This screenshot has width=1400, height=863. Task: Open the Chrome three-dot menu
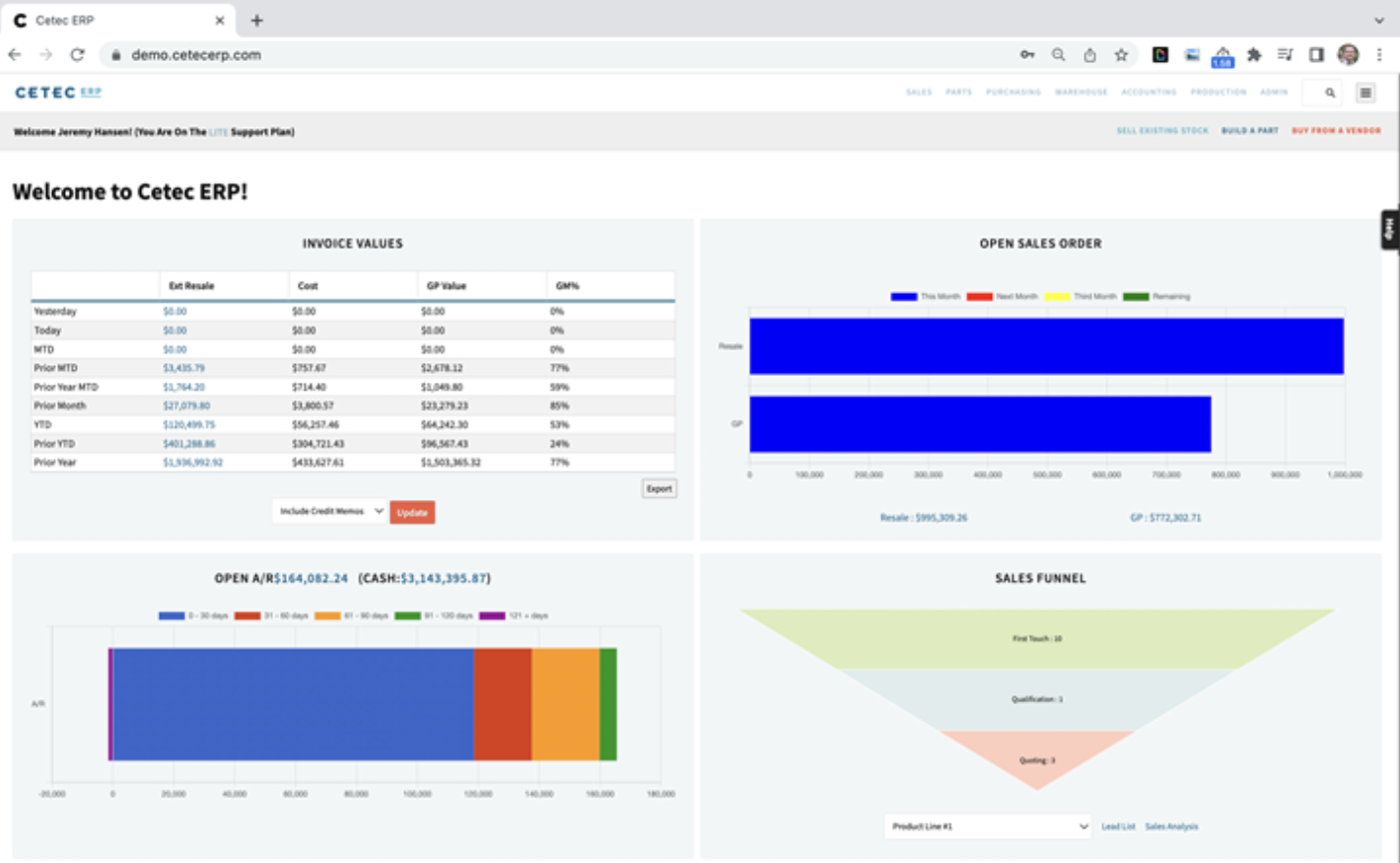pos(1379,55)
